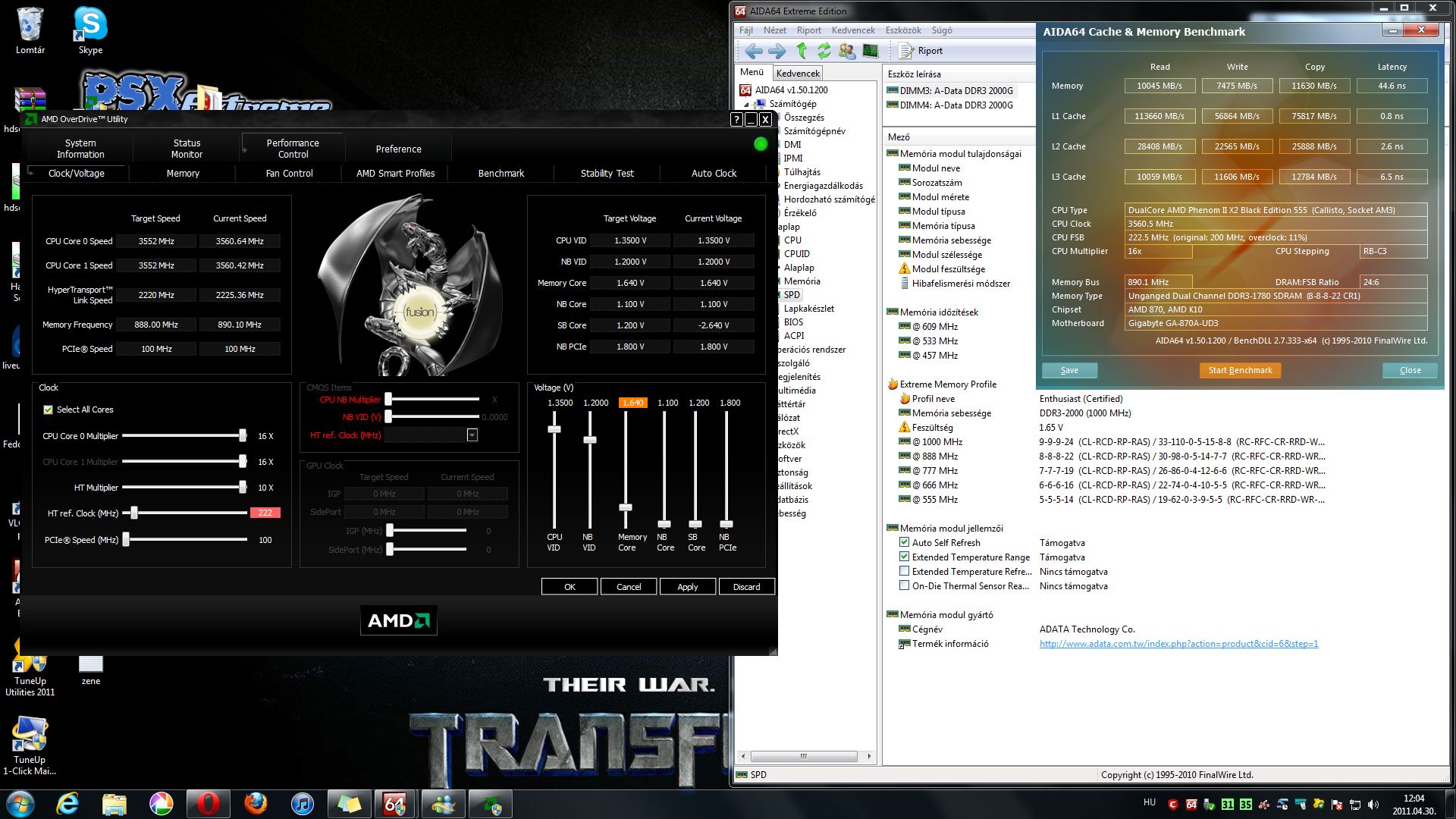The width and height of the screenshot is (1456, 819).
Task: Click Discard in AMD OverDrive
Action: coord(746,587)
